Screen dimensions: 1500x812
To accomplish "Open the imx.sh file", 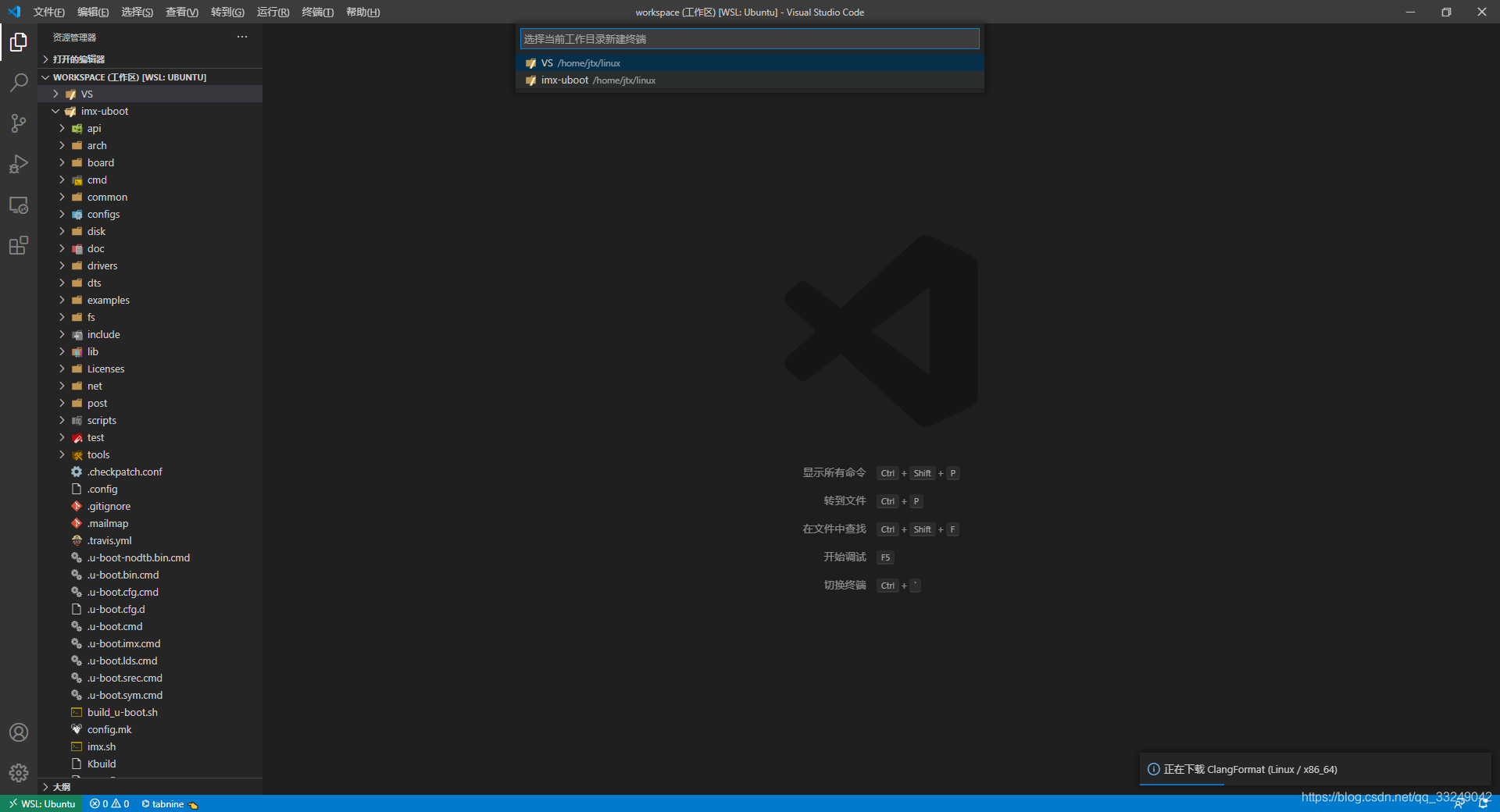I will 150,746.
